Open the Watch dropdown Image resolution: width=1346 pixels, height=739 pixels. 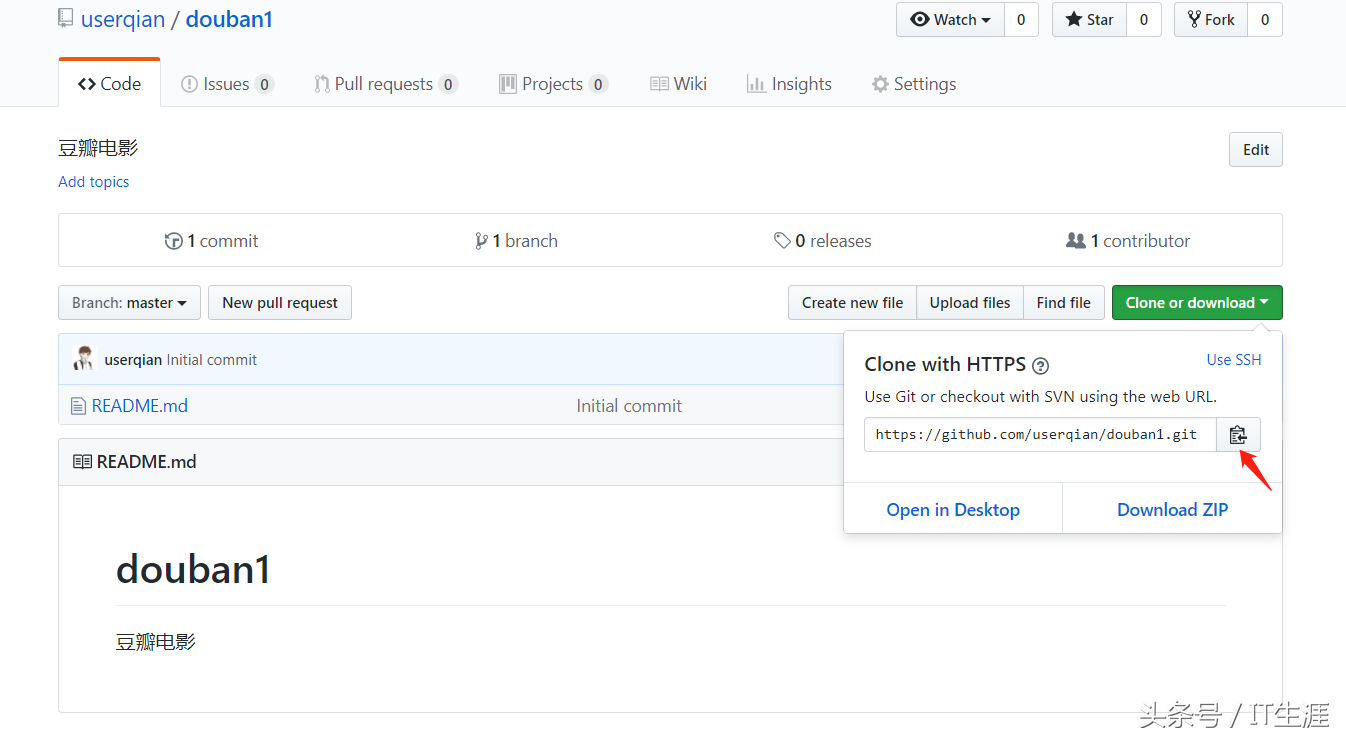click(x=950, y=20)
